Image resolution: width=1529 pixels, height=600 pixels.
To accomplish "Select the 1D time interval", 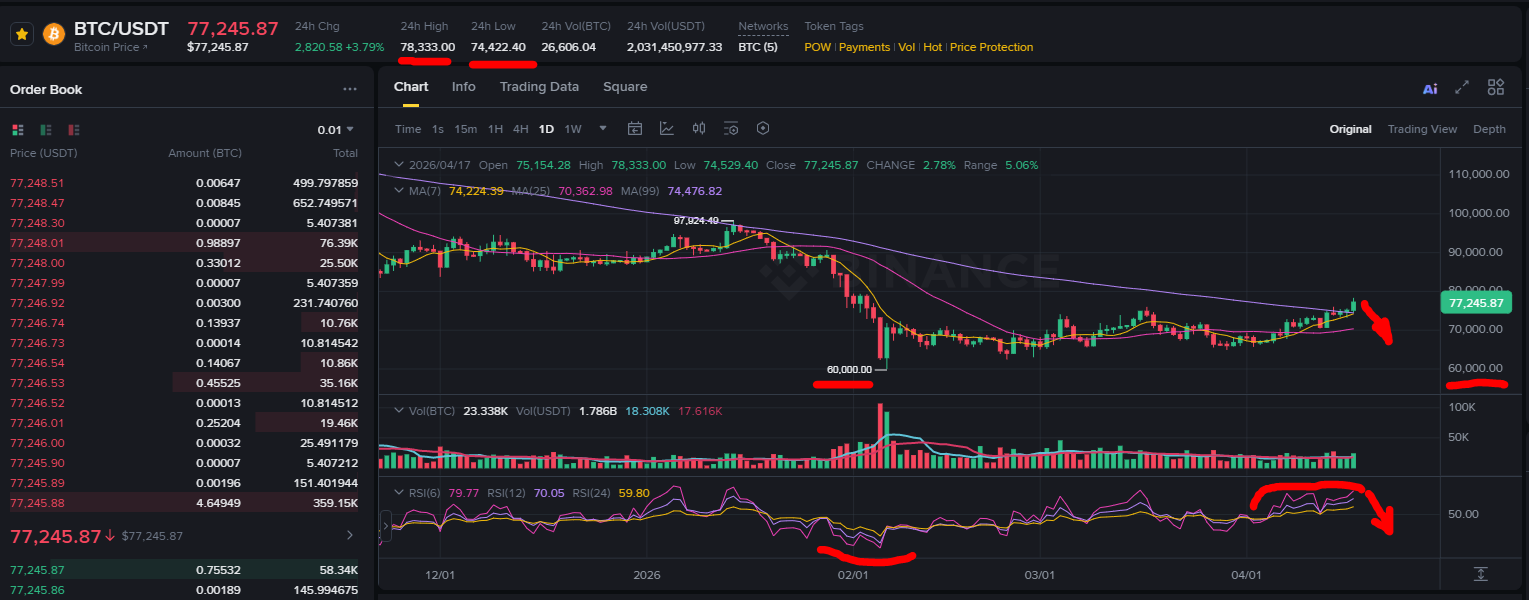I will [546, 129].
